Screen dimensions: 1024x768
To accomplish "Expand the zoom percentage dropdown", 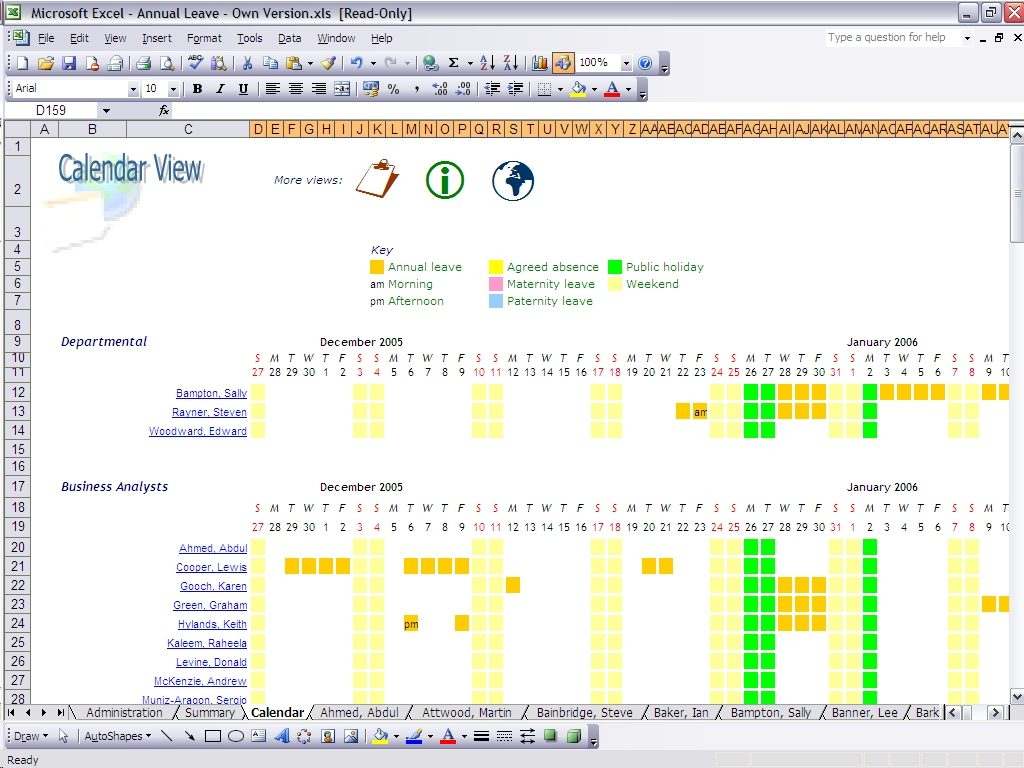I will (x=626, y=63).
